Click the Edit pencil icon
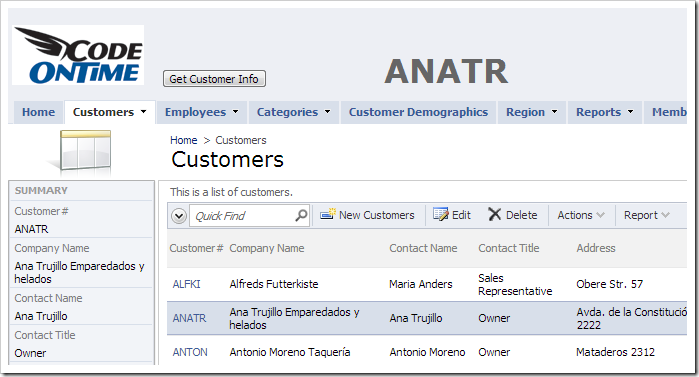This screenshot has height=377, width=699. (x=441, y=214)
